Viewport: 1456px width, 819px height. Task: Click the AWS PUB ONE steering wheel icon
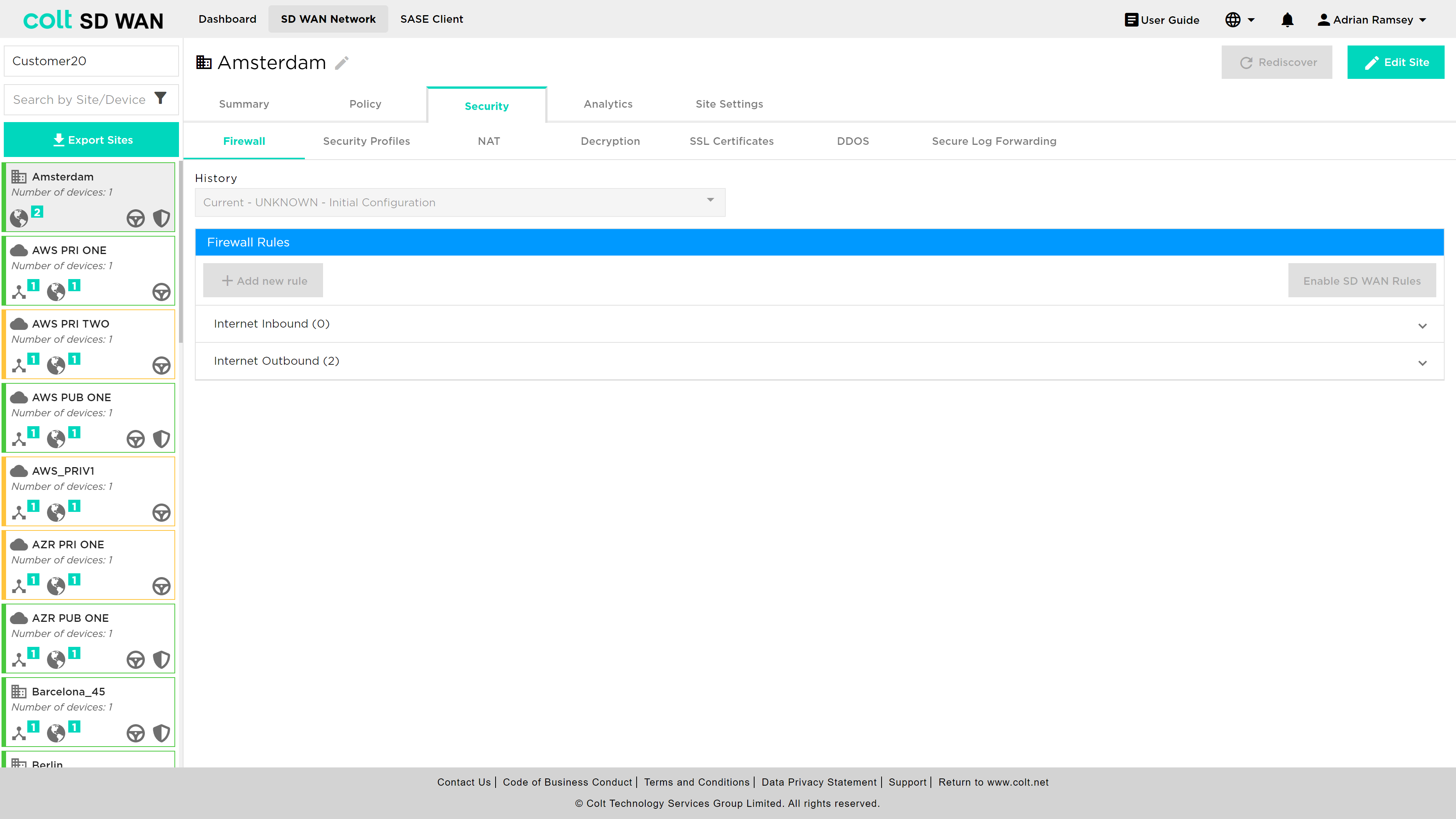point(136,439)
